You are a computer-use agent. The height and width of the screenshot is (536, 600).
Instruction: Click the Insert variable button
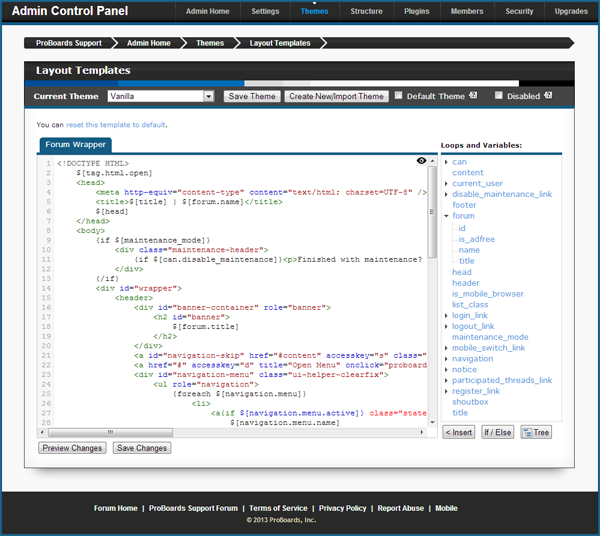tap(459, 432)
